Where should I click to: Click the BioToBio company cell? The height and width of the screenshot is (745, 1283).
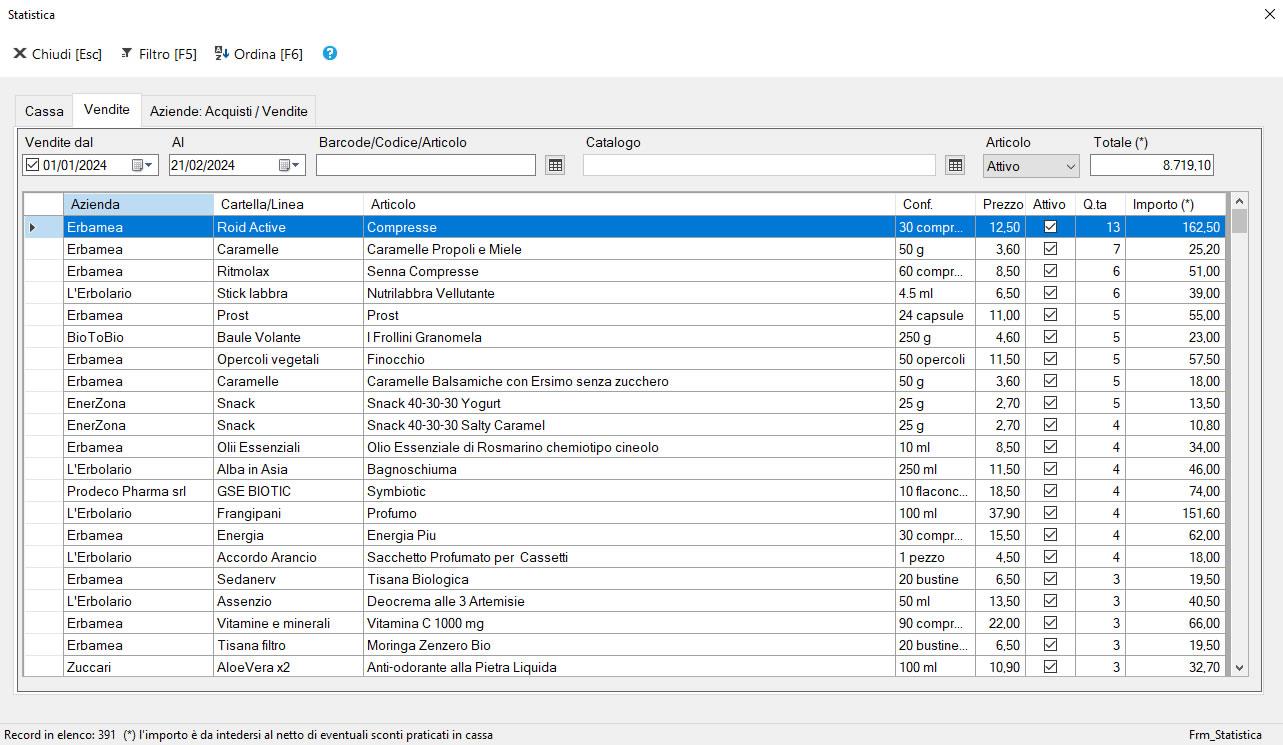click(x=138, y=337)
